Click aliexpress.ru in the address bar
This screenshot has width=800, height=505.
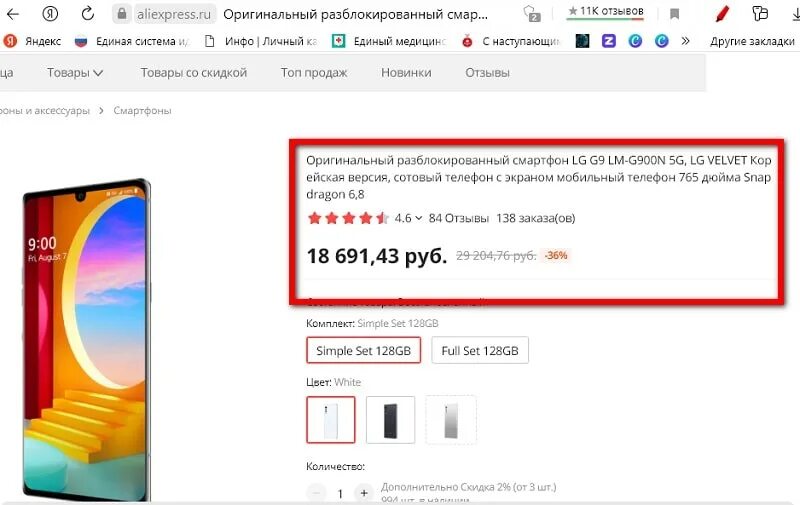click(173, 15)
